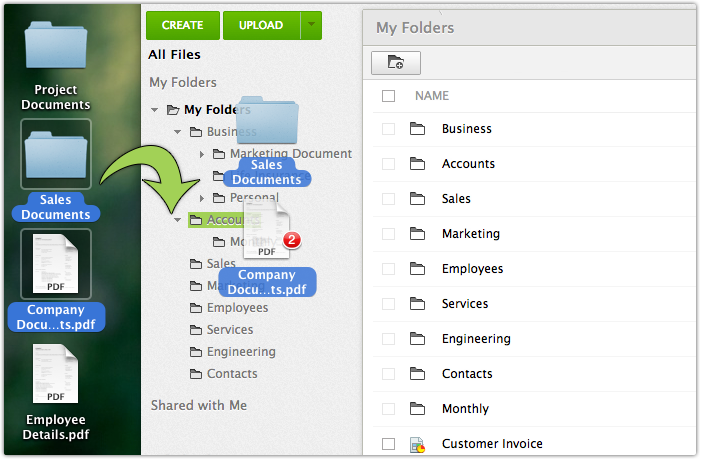Click the Contacts folder icon in sidebar tree

197,374
